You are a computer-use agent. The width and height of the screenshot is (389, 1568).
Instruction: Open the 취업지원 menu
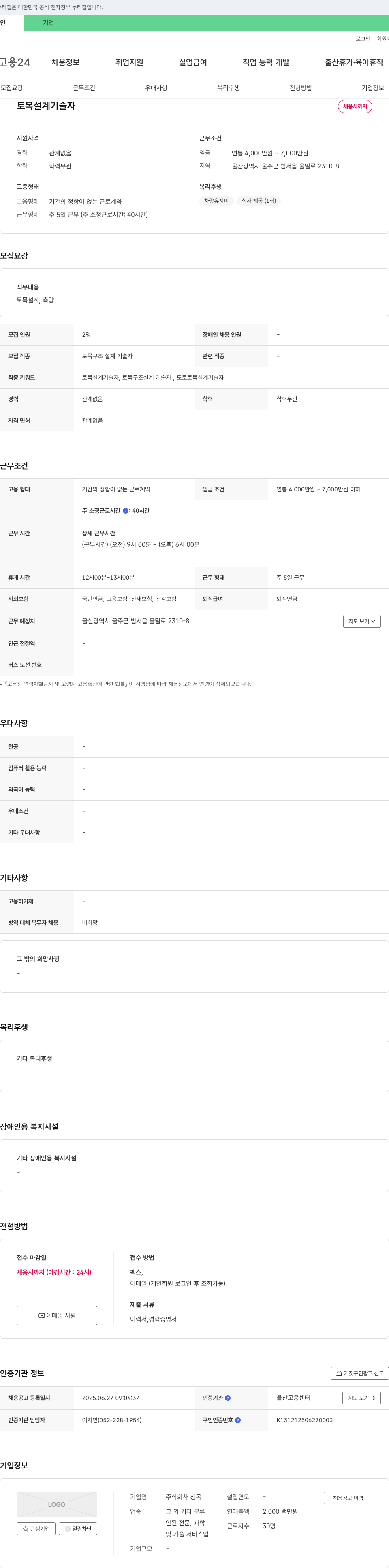129,62
